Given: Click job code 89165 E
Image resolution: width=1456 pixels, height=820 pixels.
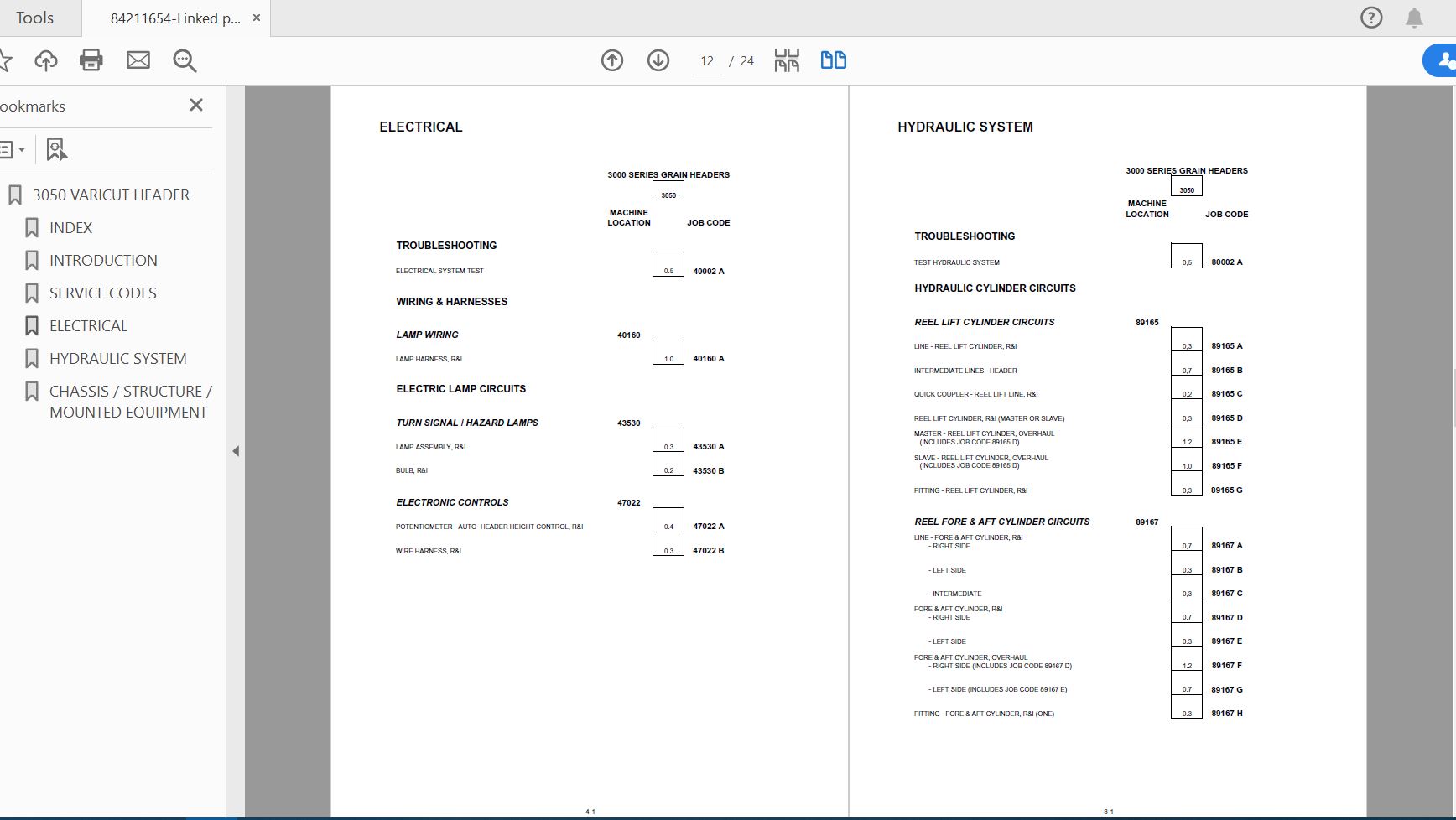Looking at the screenshot, I should coord(1227,442).
